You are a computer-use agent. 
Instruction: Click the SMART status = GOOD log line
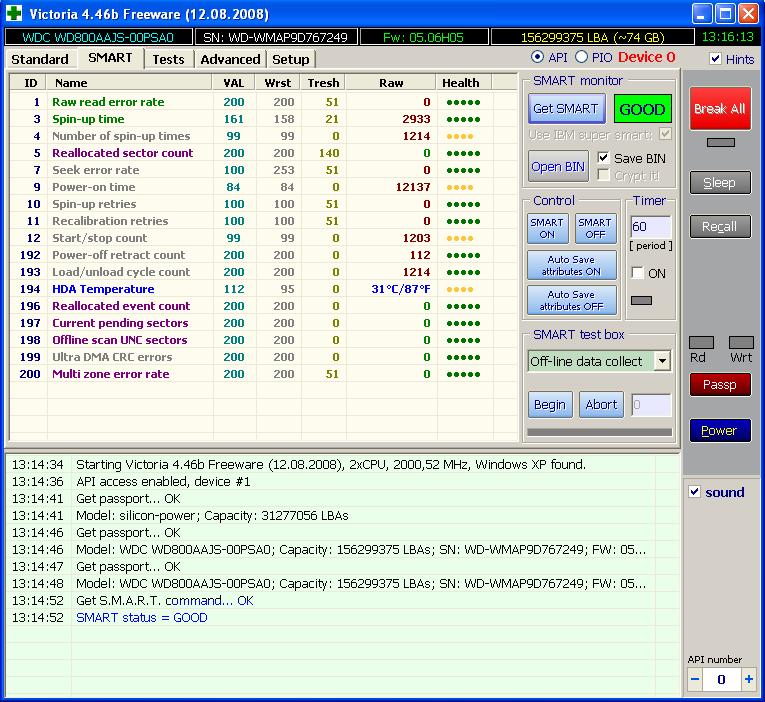click(x=142, y=618)
